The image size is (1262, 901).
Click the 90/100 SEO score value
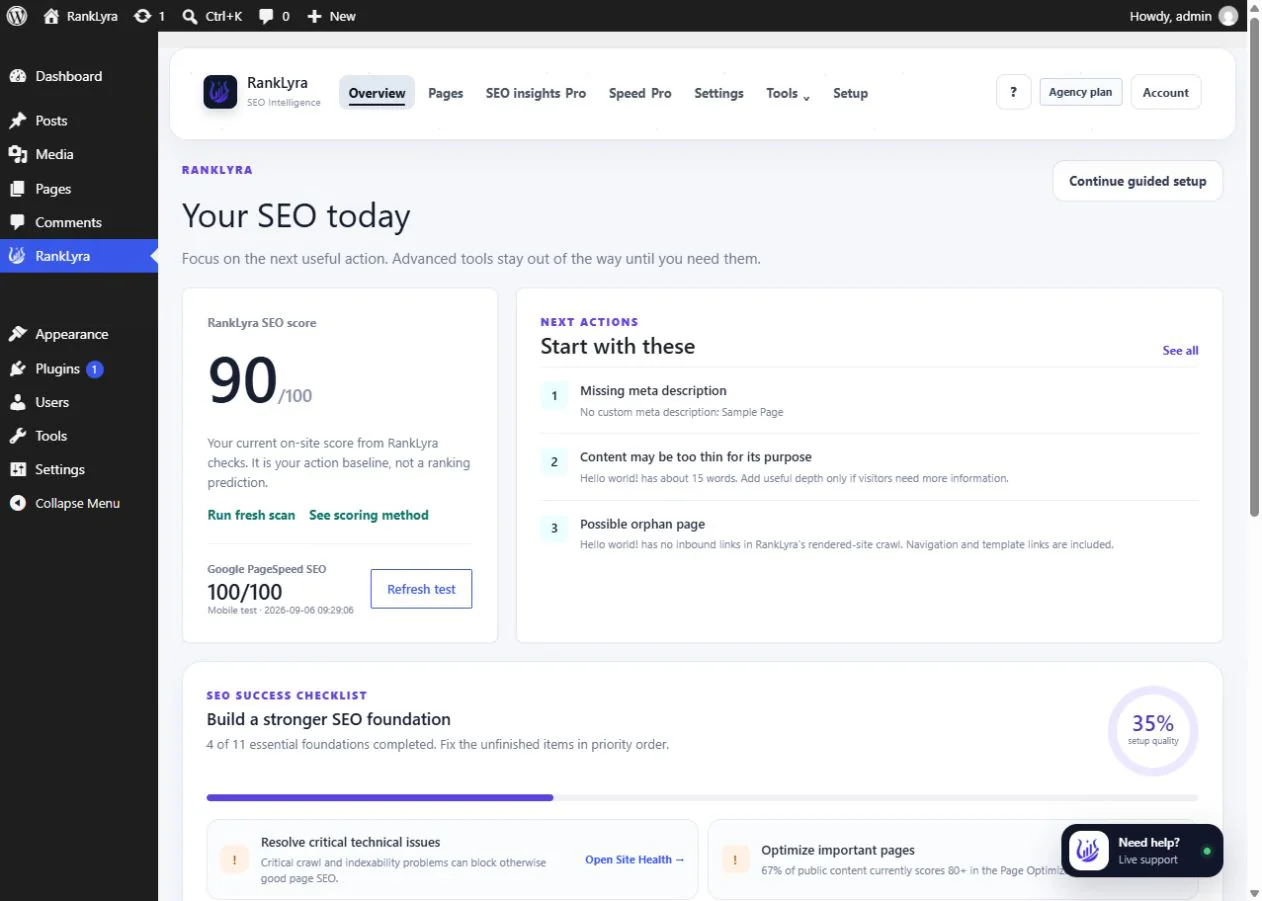tap(260, 381)
